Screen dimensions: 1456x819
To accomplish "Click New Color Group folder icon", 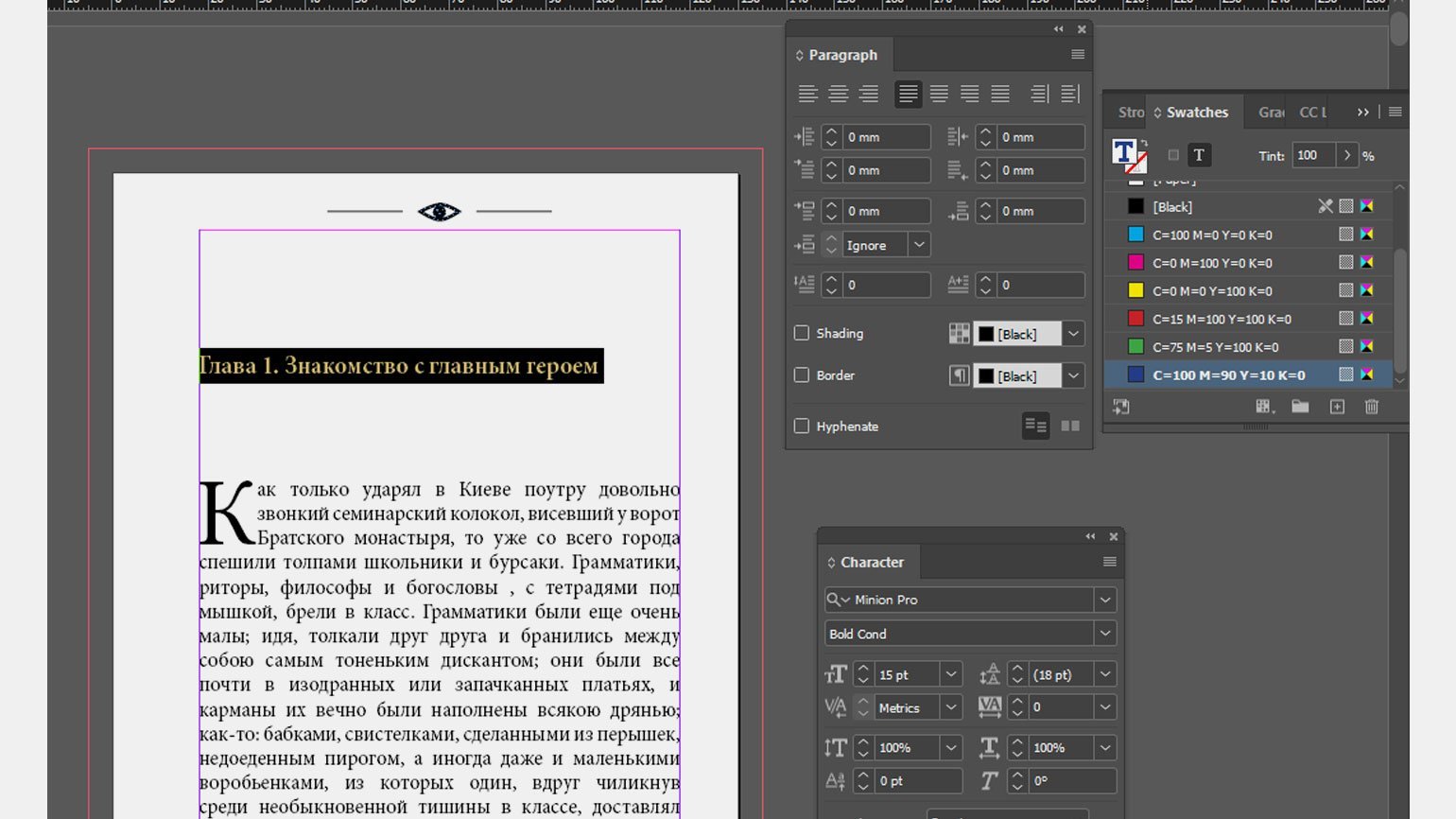I will [x=1301, y=407].
